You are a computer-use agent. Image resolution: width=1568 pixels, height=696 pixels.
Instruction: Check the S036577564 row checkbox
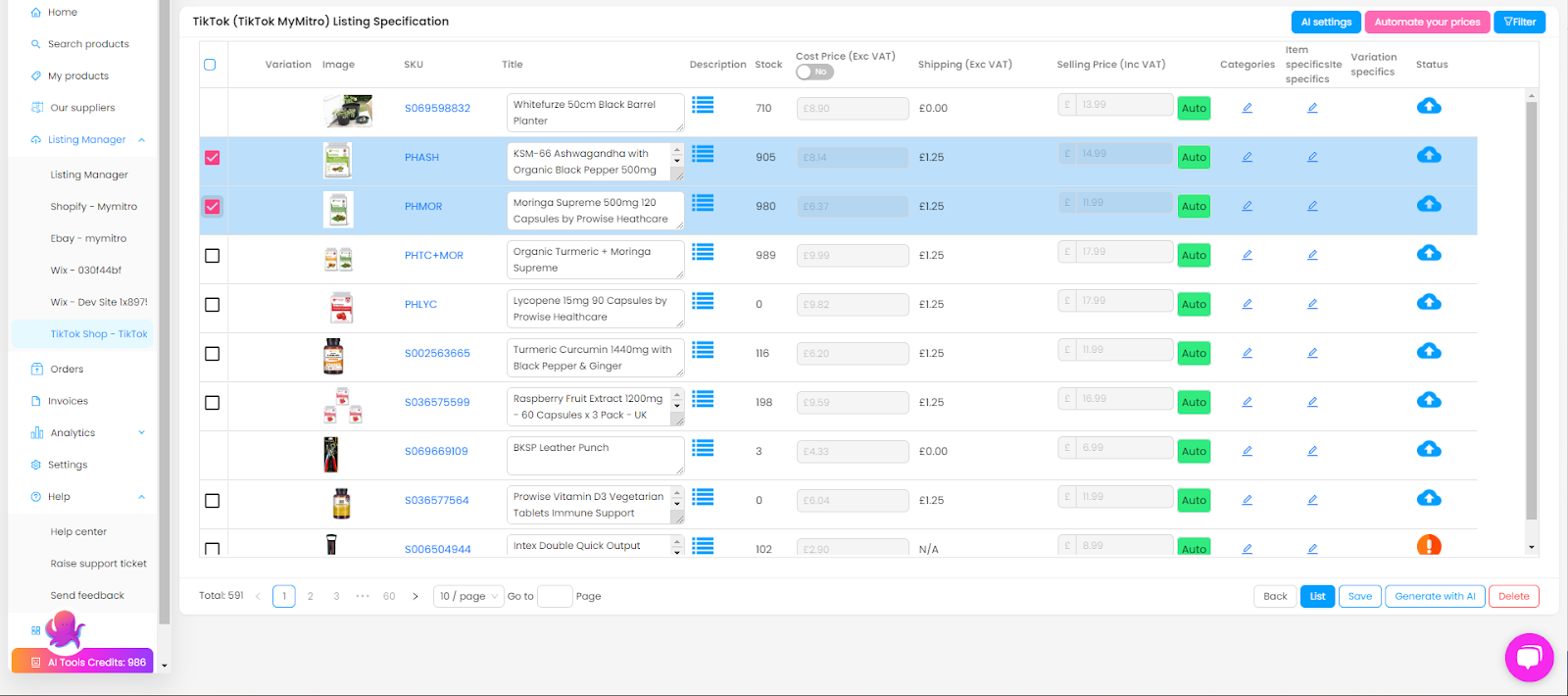(x=212, y=500)
